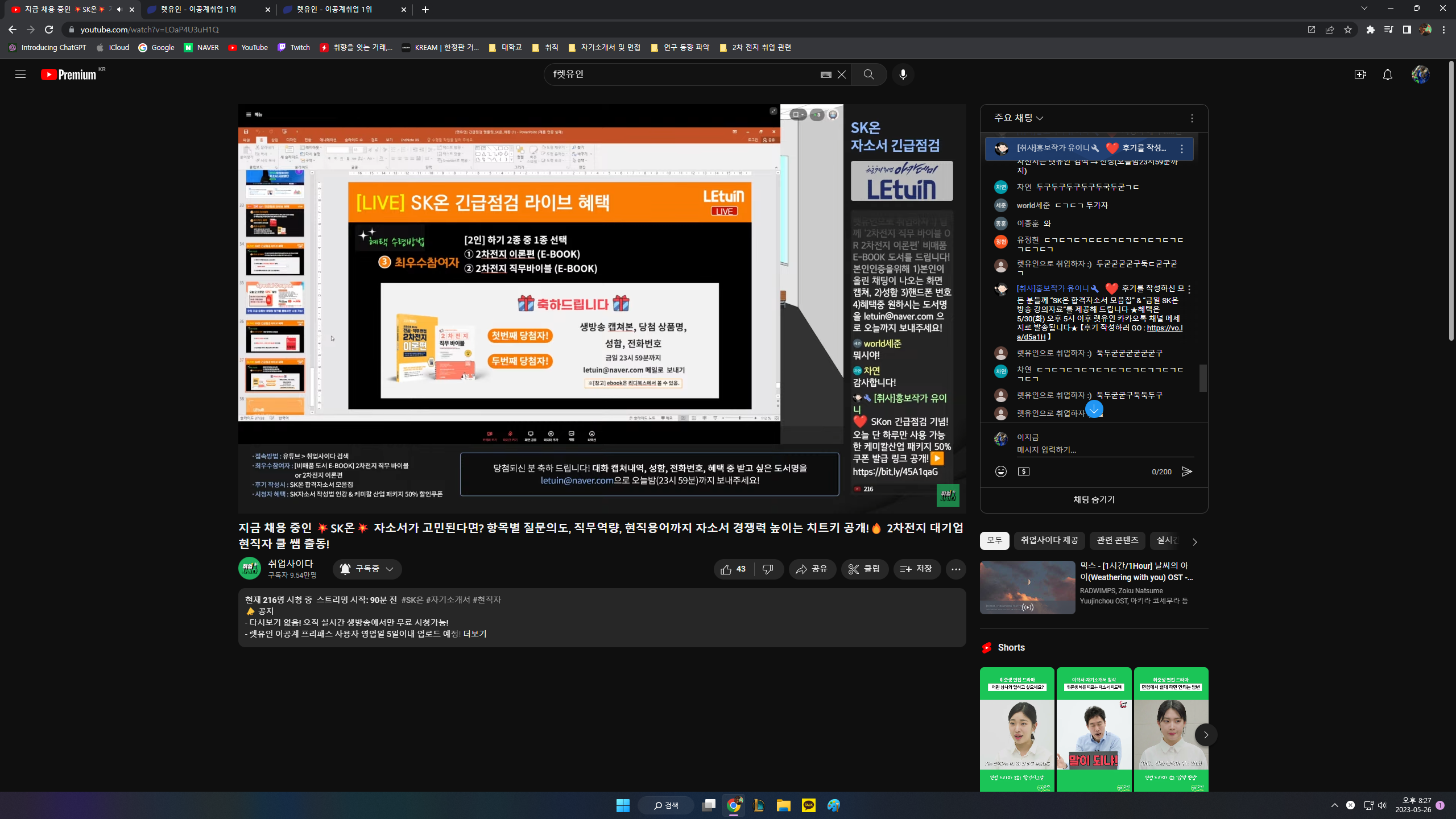
Task: Click the chat message input field
Action: click(x=1105, y=450)
